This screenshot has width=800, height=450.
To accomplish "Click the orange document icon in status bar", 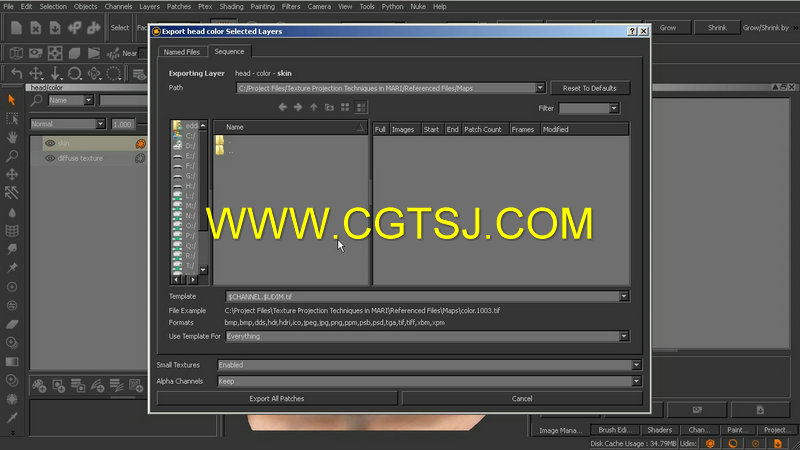I will pyautogui.click(x=778, y=443).
